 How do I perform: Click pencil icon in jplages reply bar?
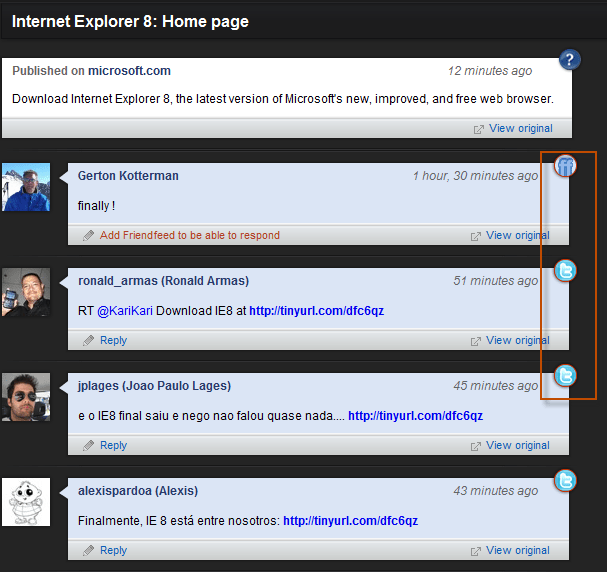point(88,445)
